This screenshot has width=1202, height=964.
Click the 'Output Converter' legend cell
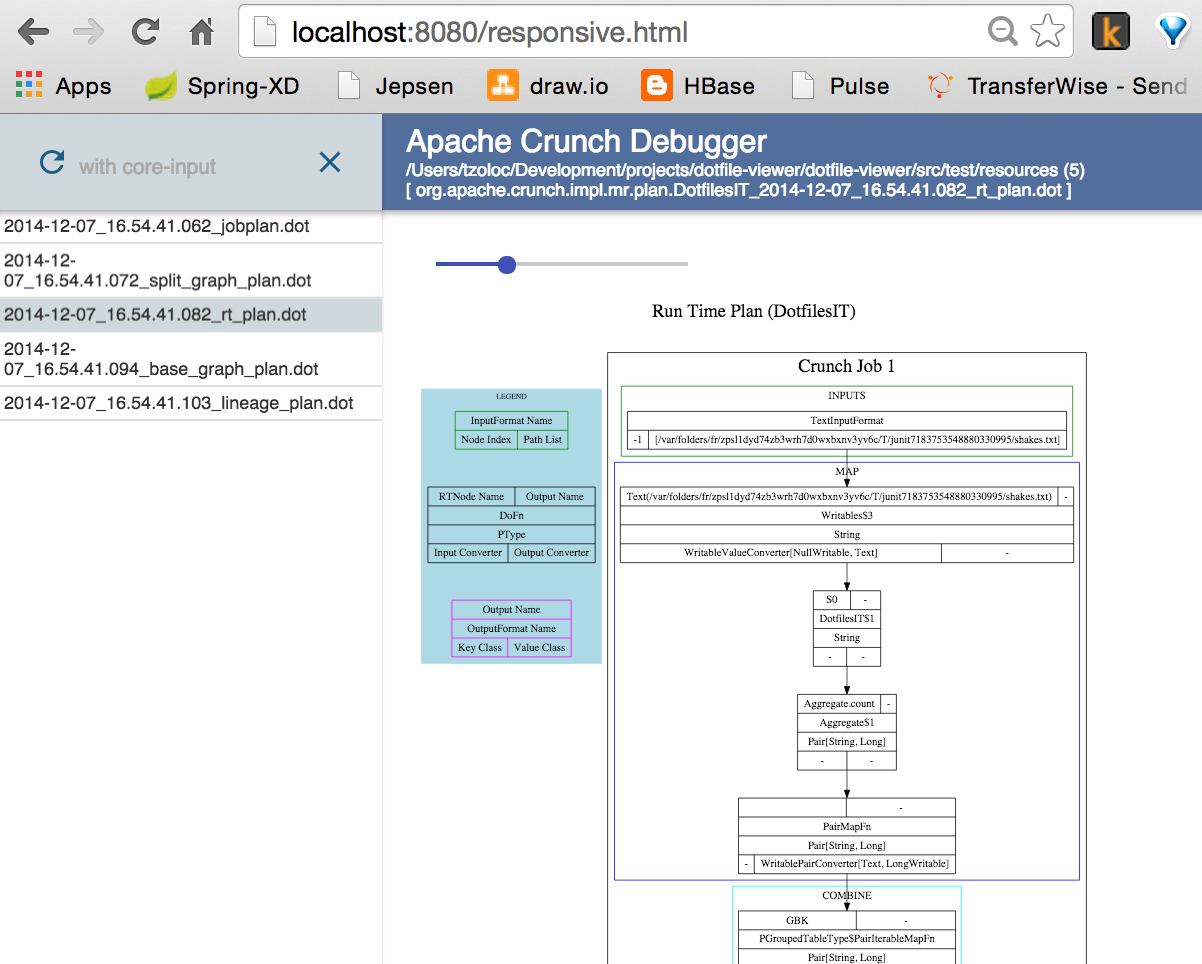[552, 553]
